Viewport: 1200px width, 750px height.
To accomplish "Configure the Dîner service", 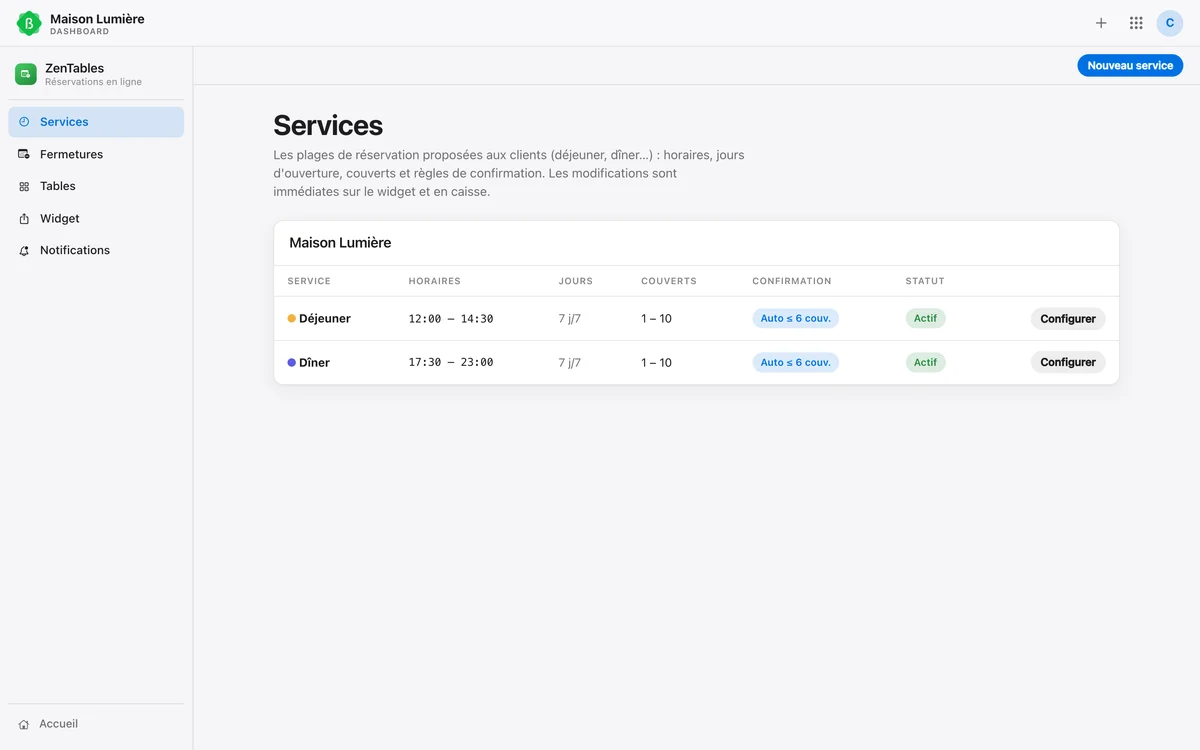I will (1068, 362).
